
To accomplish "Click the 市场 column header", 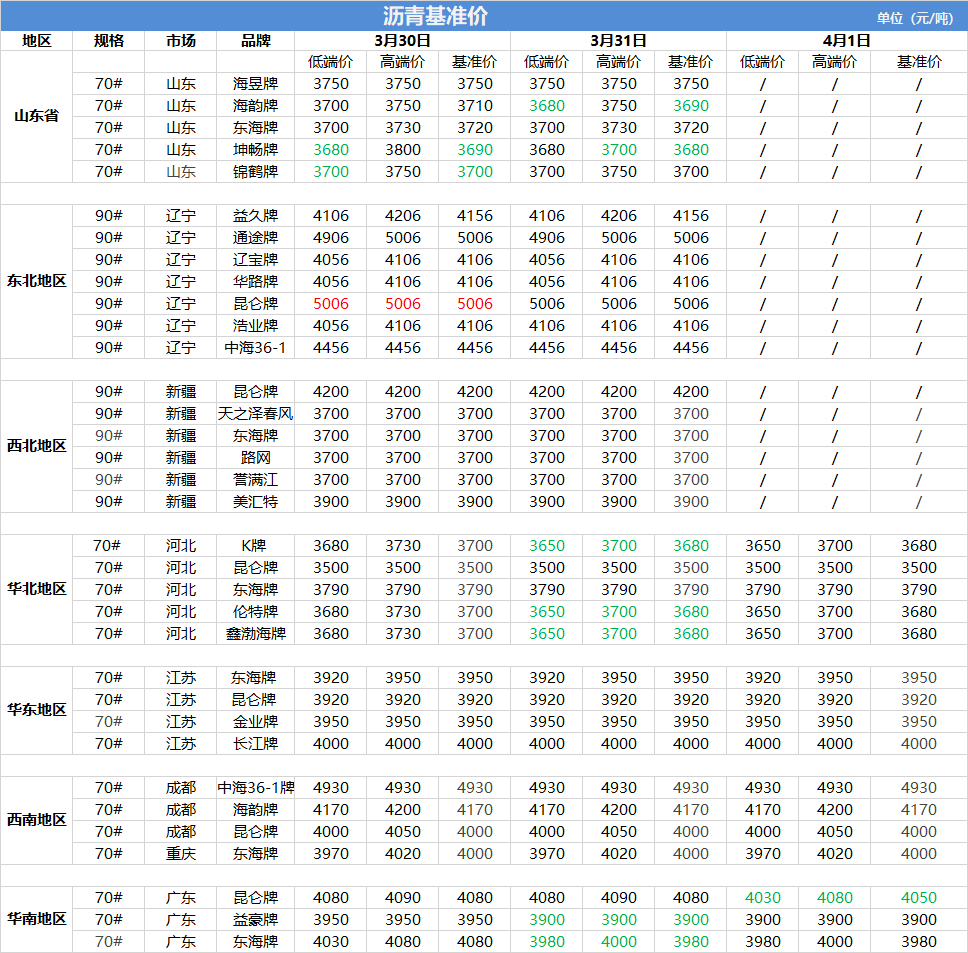I will coord(181,41).
